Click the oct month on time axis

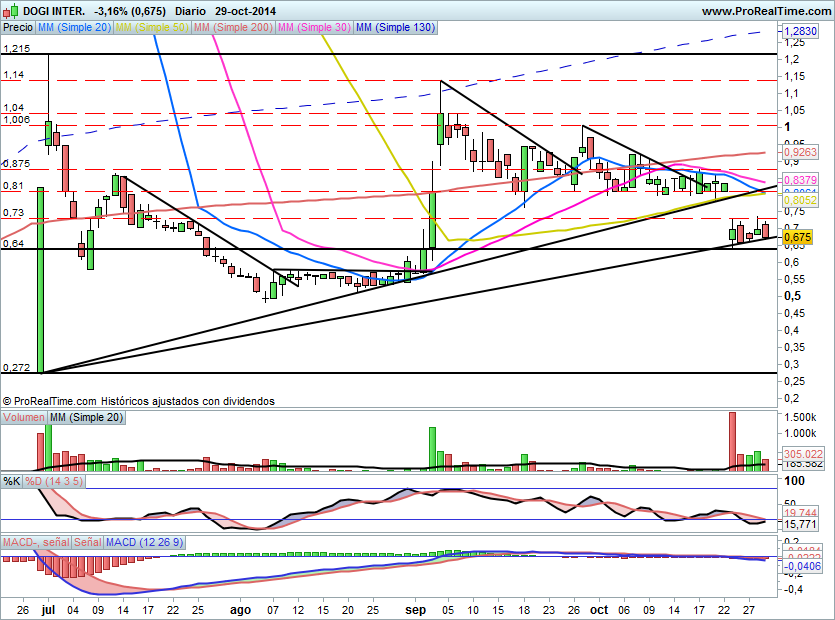pos(599,610)
